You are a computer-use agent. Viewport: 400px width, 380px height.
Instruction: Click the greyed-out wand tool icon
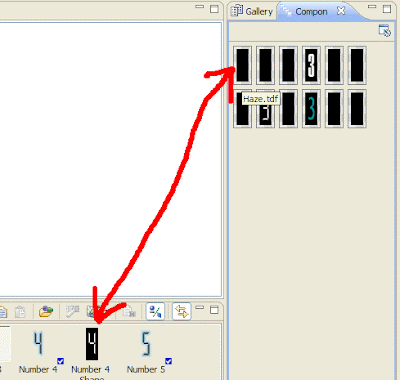(72, 312)
